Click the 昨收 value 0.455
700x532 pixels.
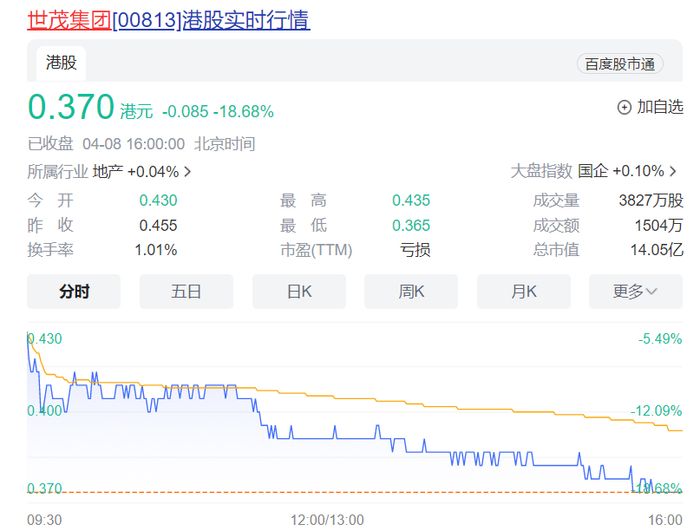[158, 225]
